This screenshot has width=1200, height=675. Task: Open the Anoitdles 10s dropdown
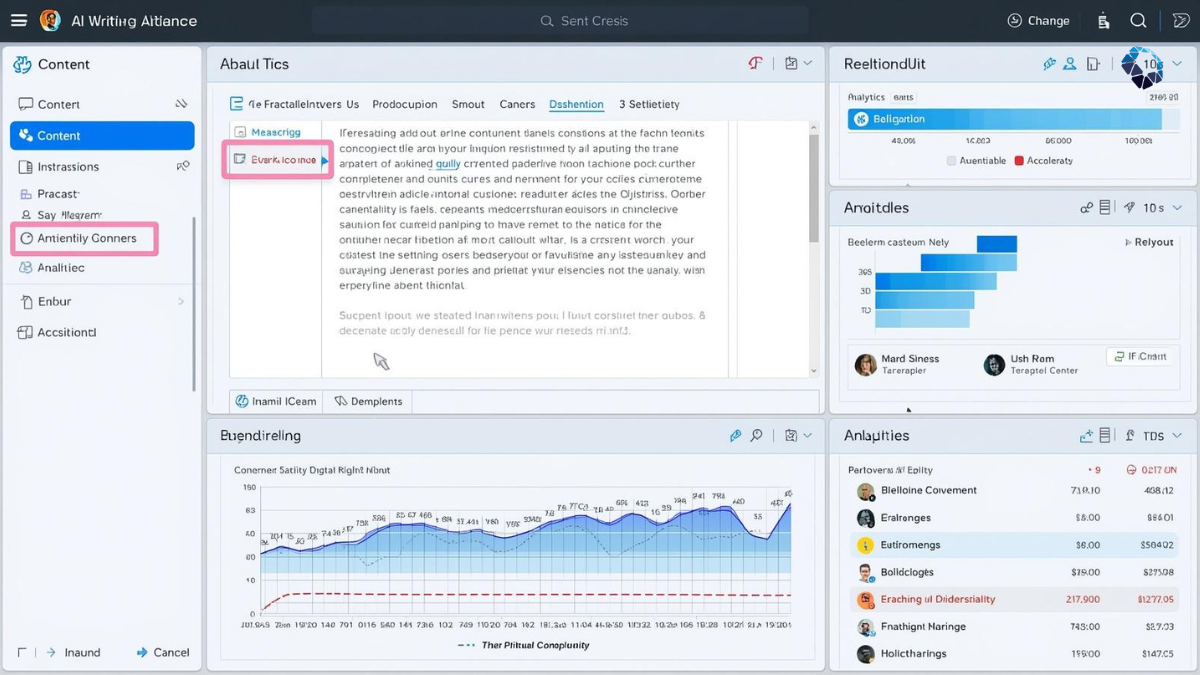coord(1163,208)
